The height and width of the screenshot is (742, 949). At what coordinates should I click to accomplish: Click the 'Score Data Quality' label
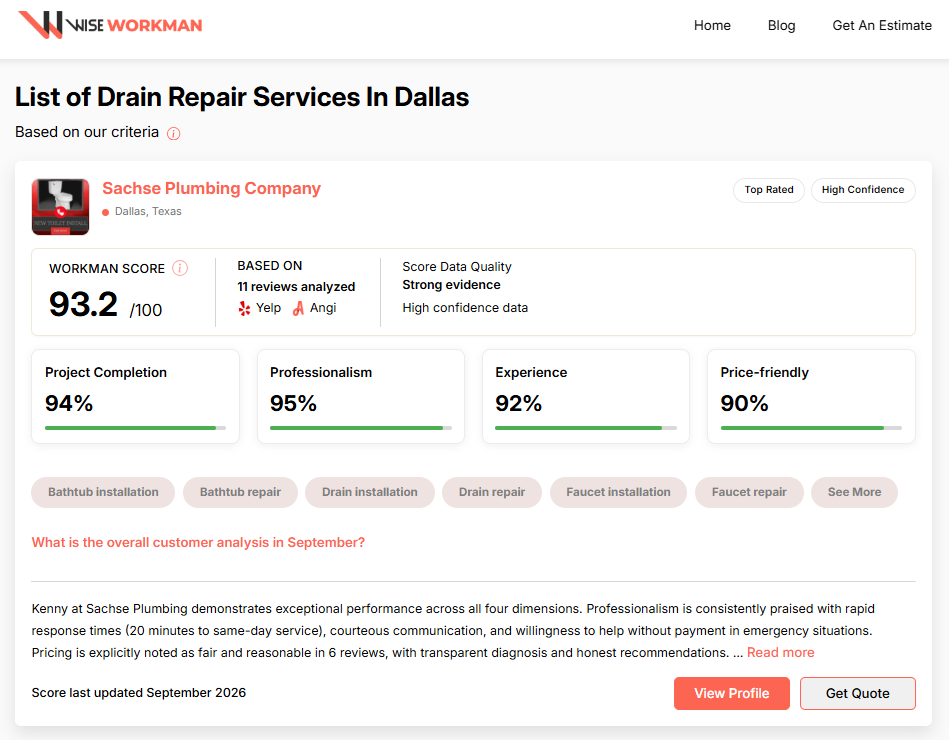point(457,268)
